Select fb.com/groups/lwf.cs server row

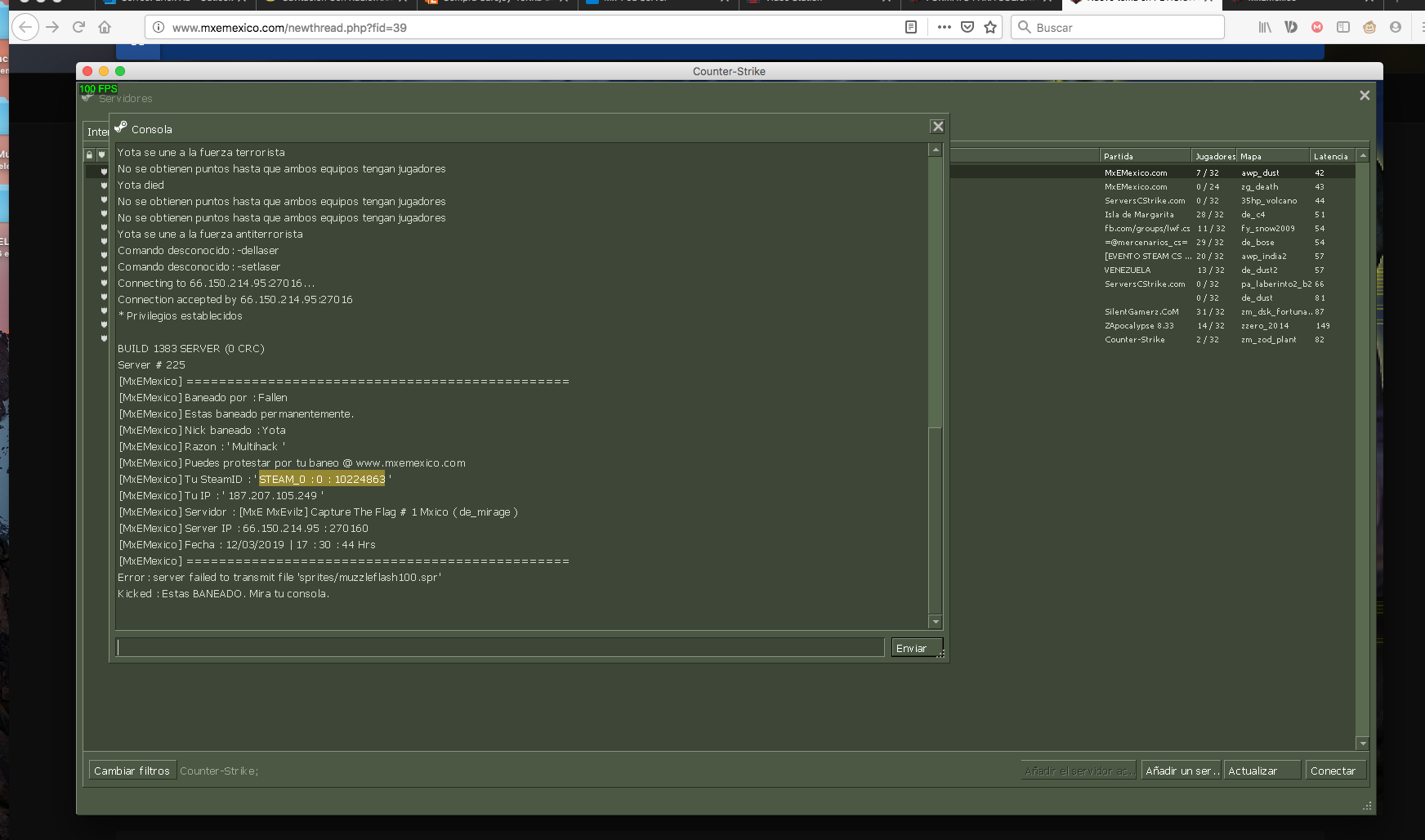(1152, 228)
